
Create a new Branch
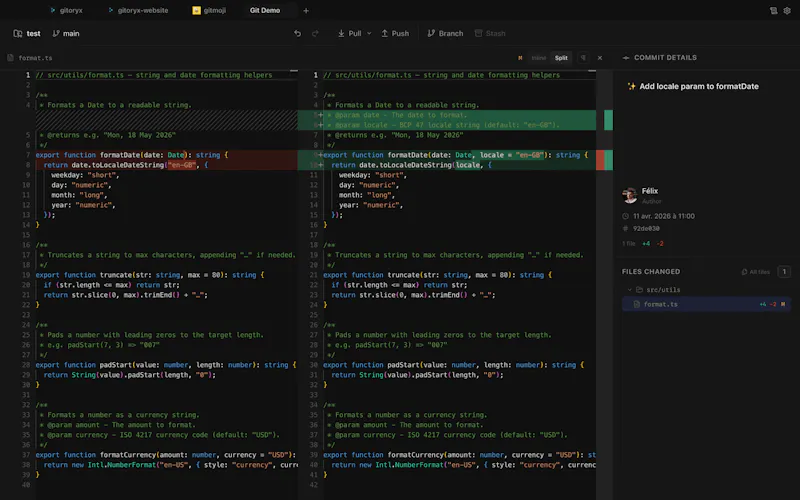[445, 34]
